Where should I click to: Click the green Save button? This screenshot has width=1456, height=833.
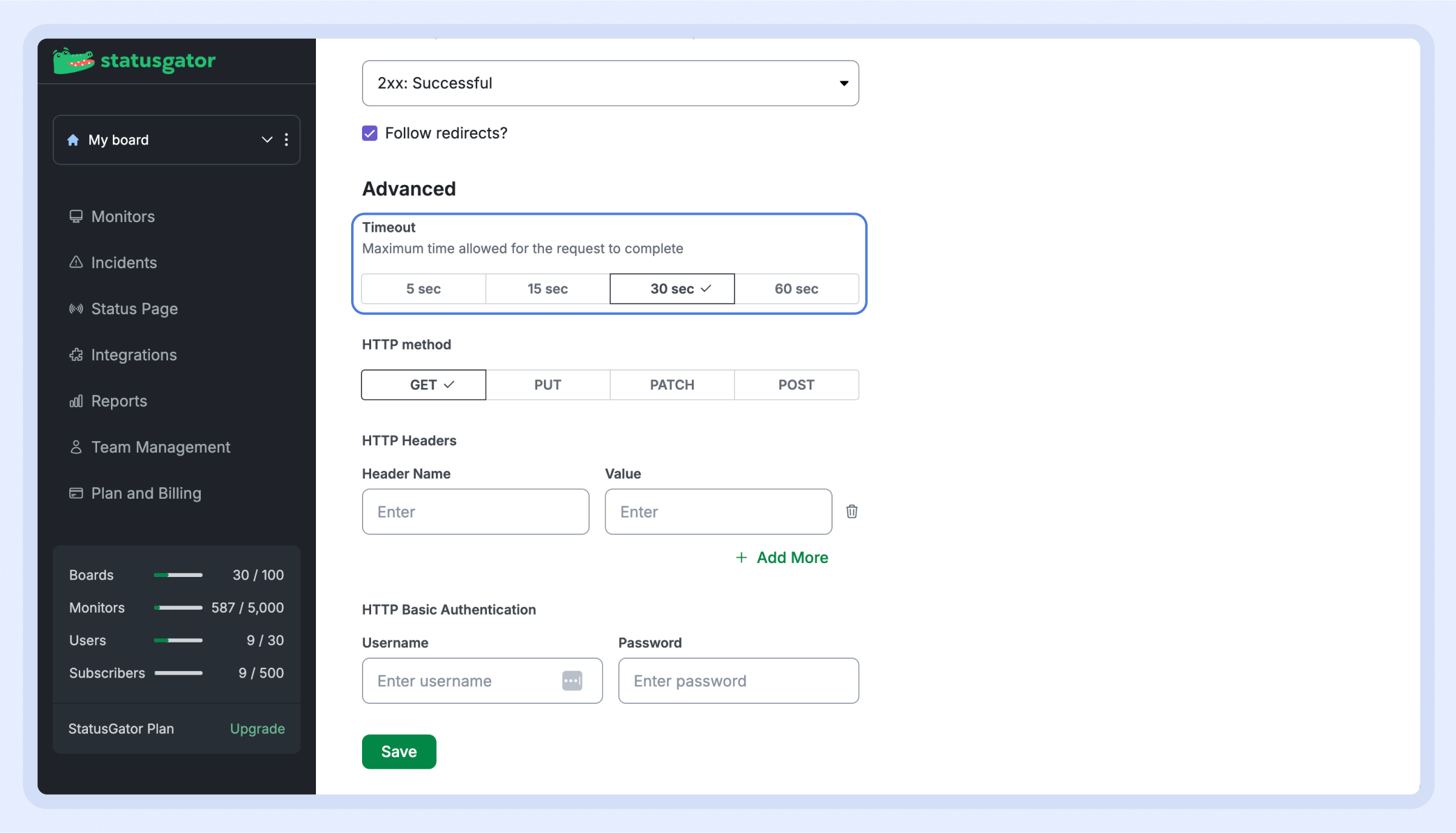398,752
